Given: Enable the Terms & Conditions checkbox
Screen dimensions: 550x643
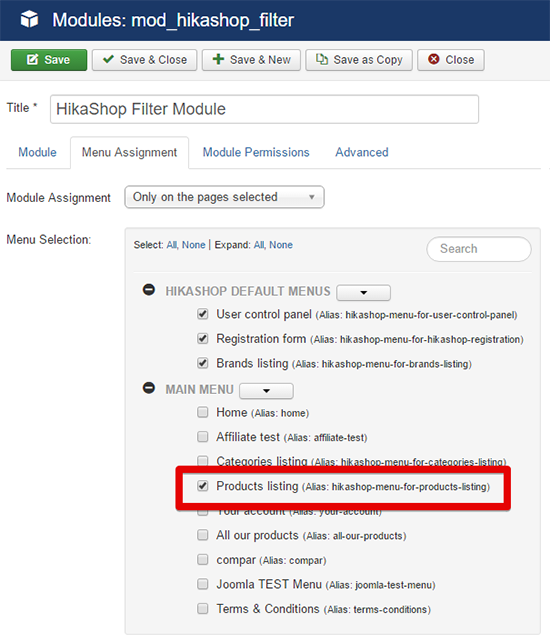Looking at the screenshot, I should coord(203,608).
